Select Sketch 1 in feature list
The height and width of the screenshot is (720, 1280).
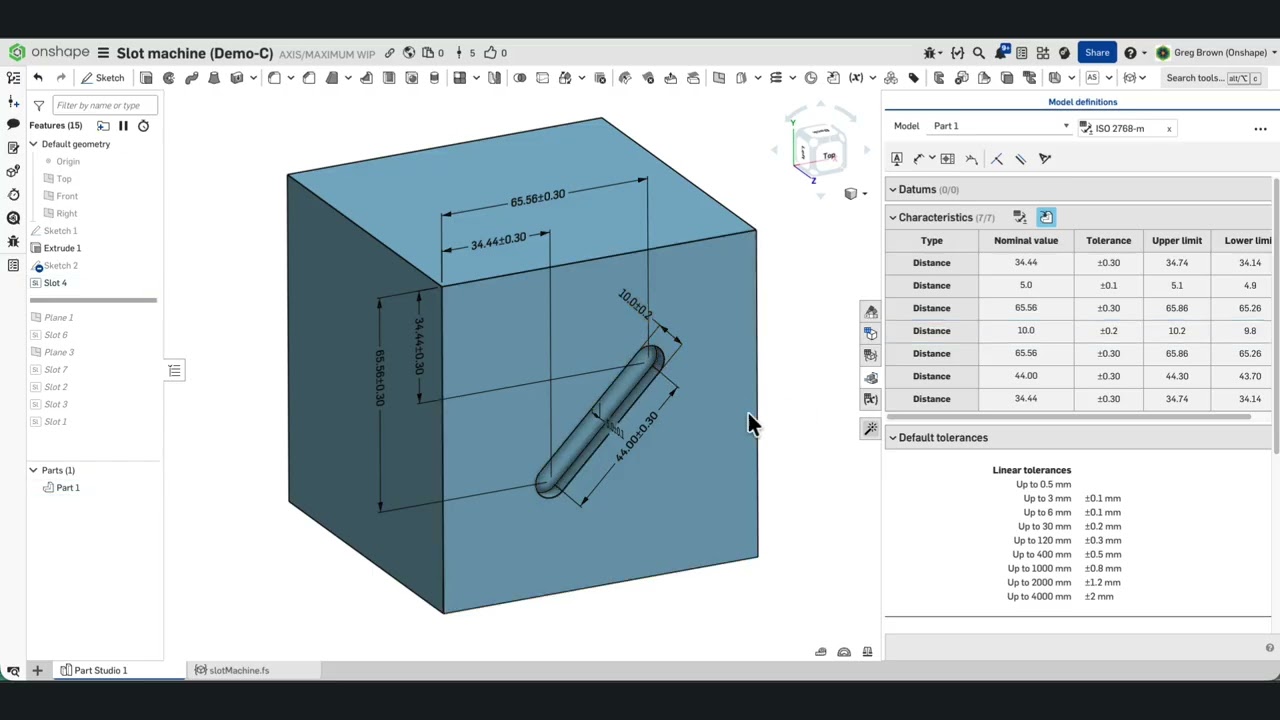point(59,231)
